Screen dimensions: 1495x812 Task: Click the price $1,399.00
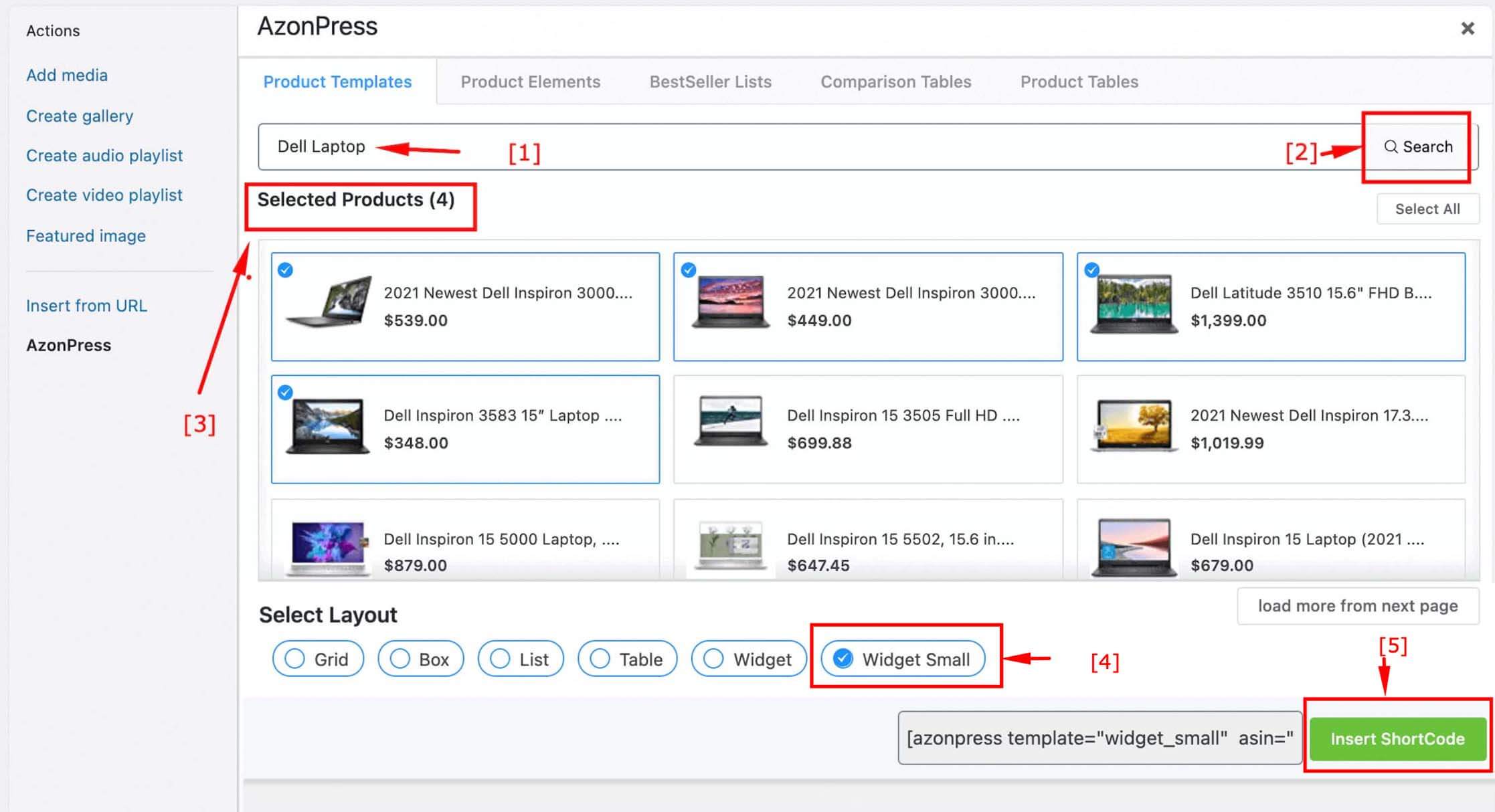click(1228, 320)
